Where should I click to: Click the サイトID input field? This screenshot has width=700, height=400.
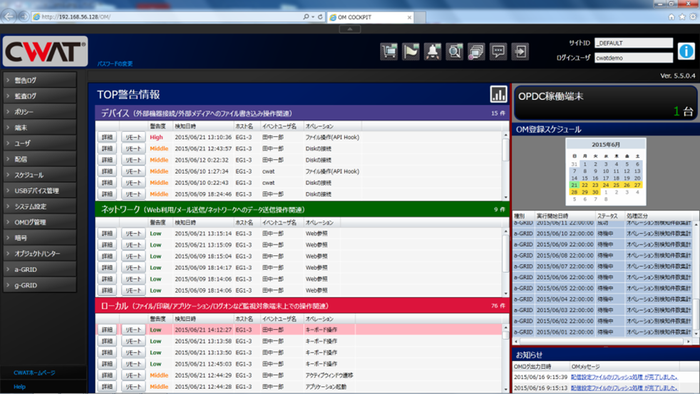(x=632, y=44)
